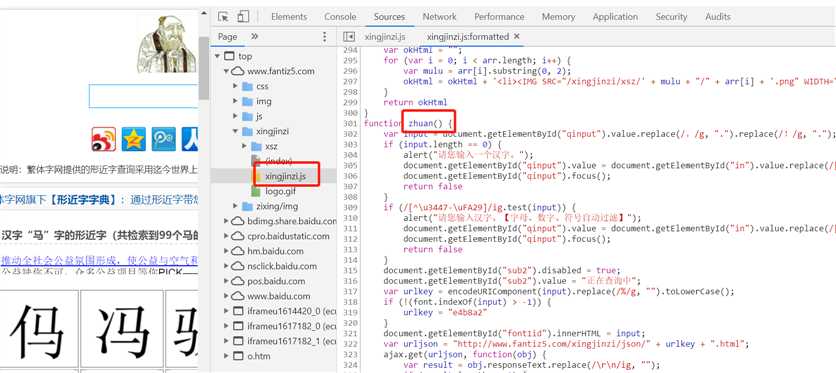This screenshot has width=836, height=373.
Task: Select the xingjinzi.js file in tree
Action: tap(285, 176)
